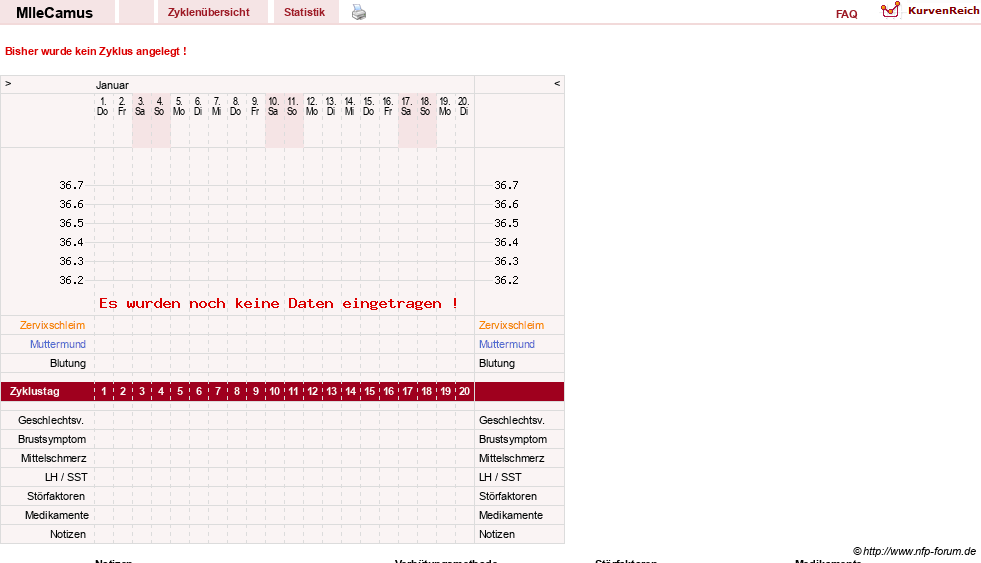This screenshot has height=563, width=981.
Task: Click the right Medikamente row label
Action: [x=511, y=515]
